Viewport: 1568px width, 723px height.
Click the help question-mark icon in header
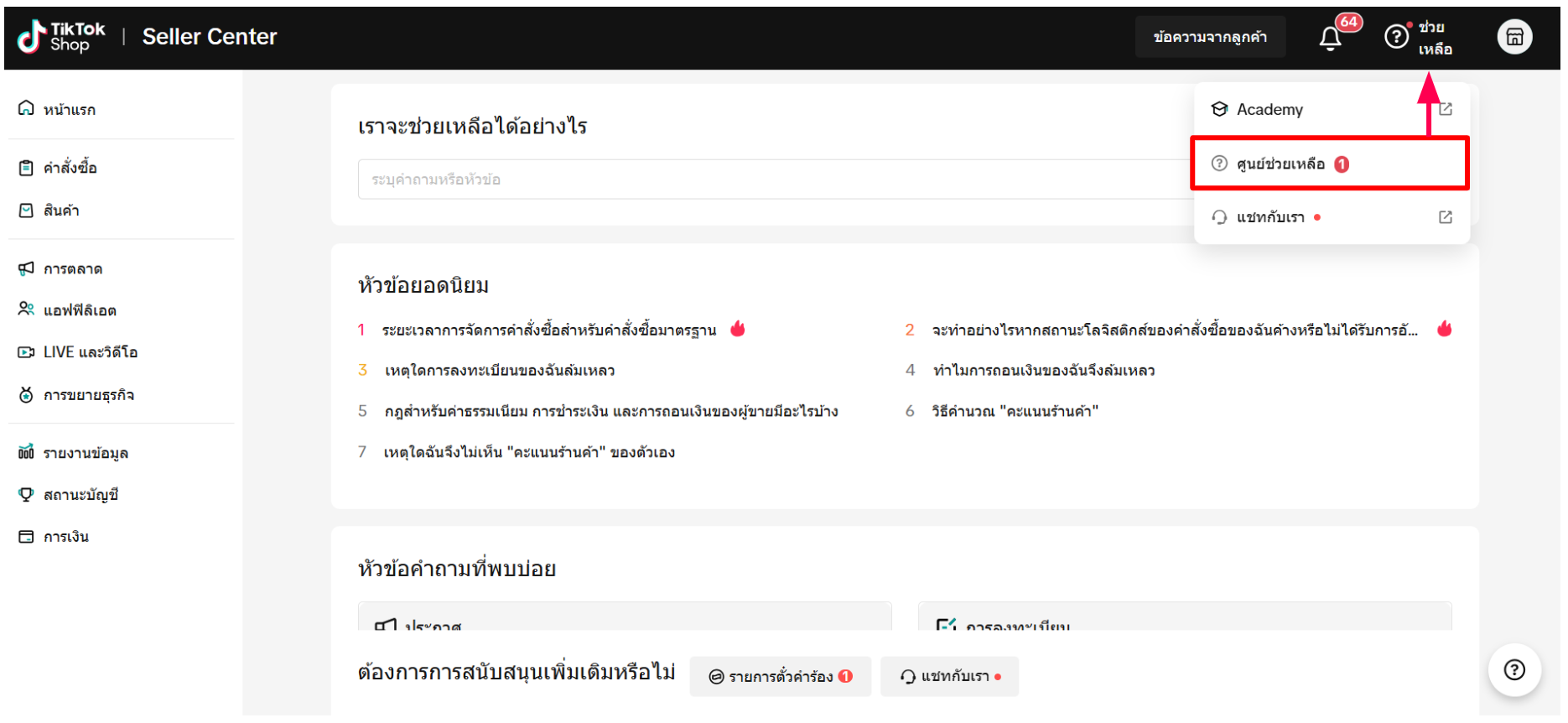(x=1396, y=37)
